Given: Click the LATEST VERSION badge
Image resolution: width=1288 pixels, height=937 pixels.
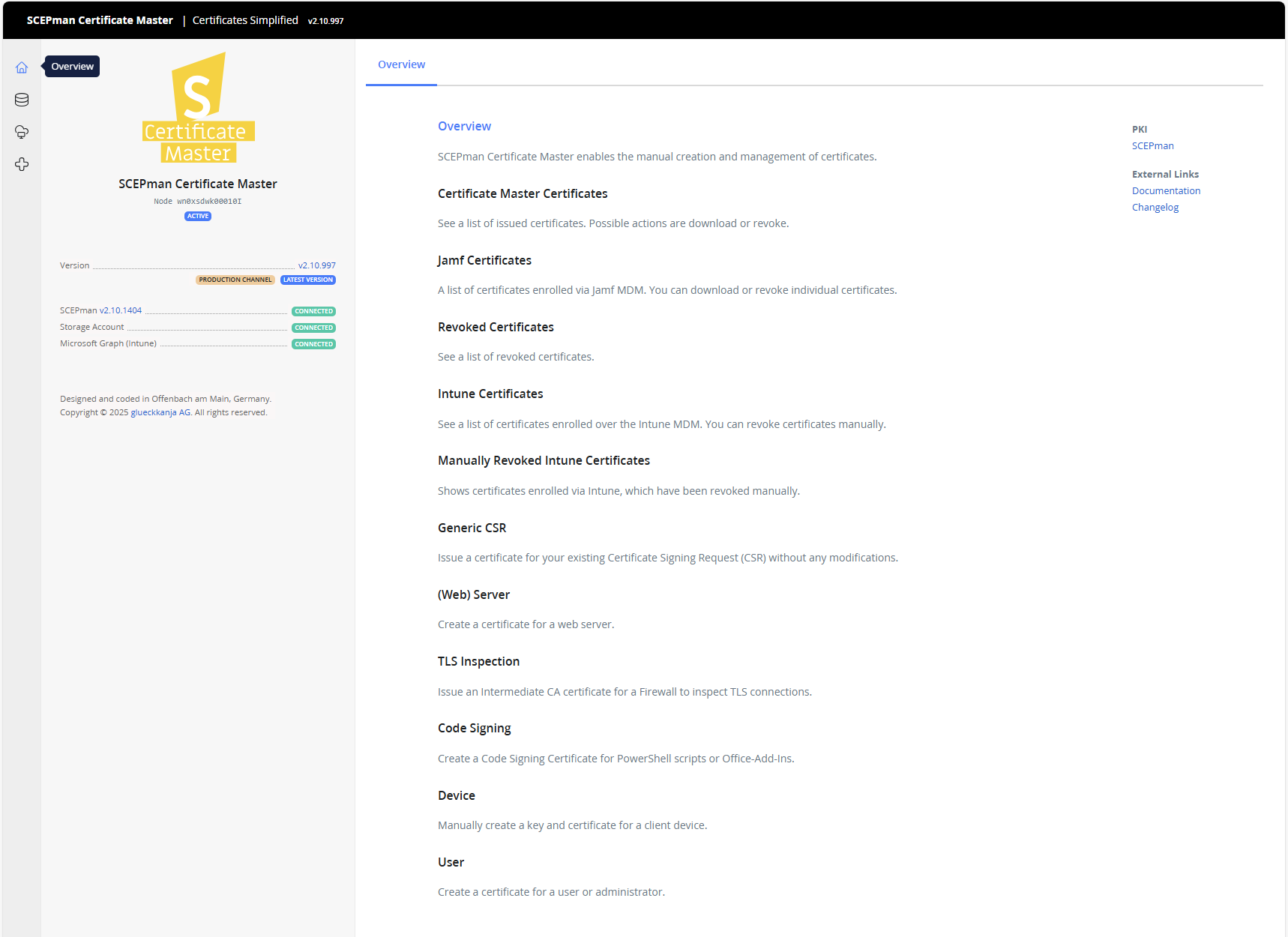Looking at the screenshot, I should [308, 280].
